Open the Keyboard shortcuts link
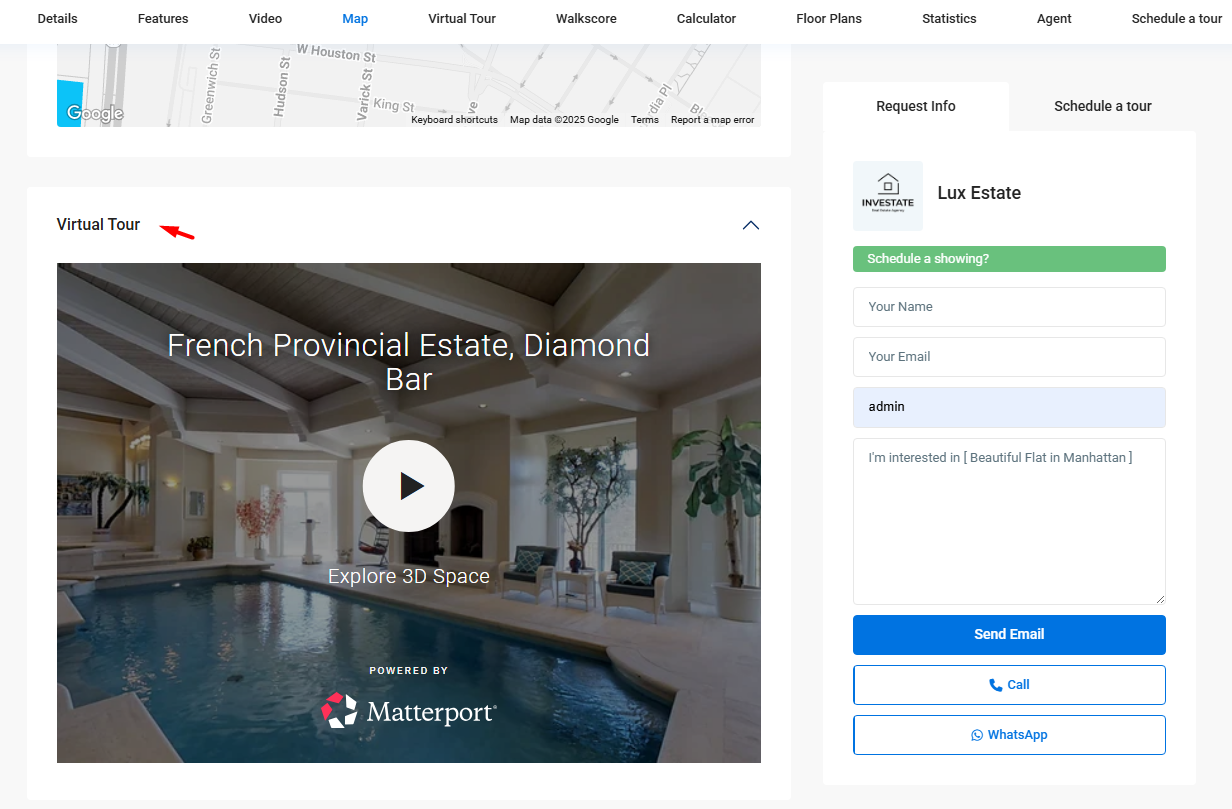The image size is (1232, 809). tap(454, 119)
